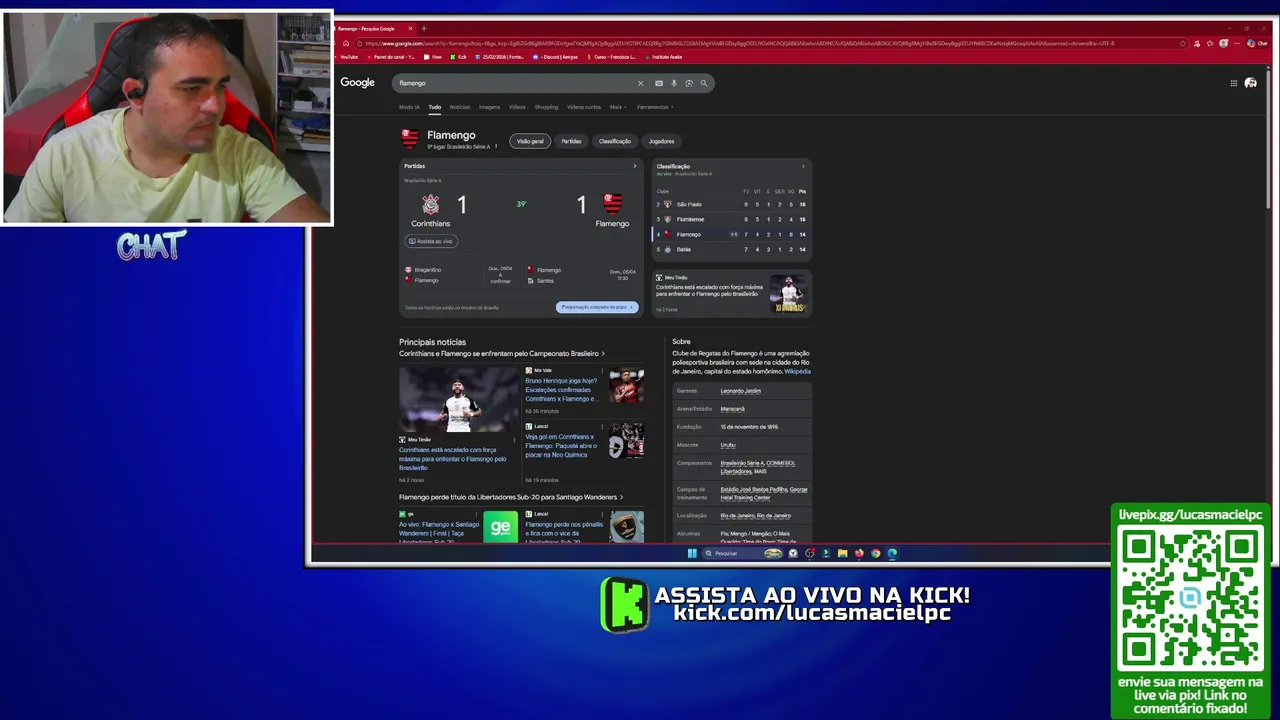Click the Flamengo vs Santos upcoming match
1280x720 pixels.
(581, 275)
